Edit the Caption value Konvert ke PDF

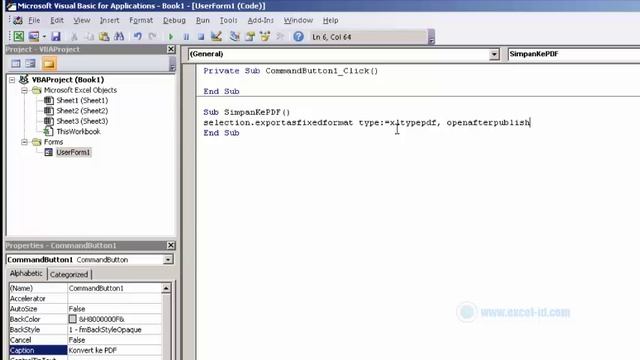coord(115,350)
